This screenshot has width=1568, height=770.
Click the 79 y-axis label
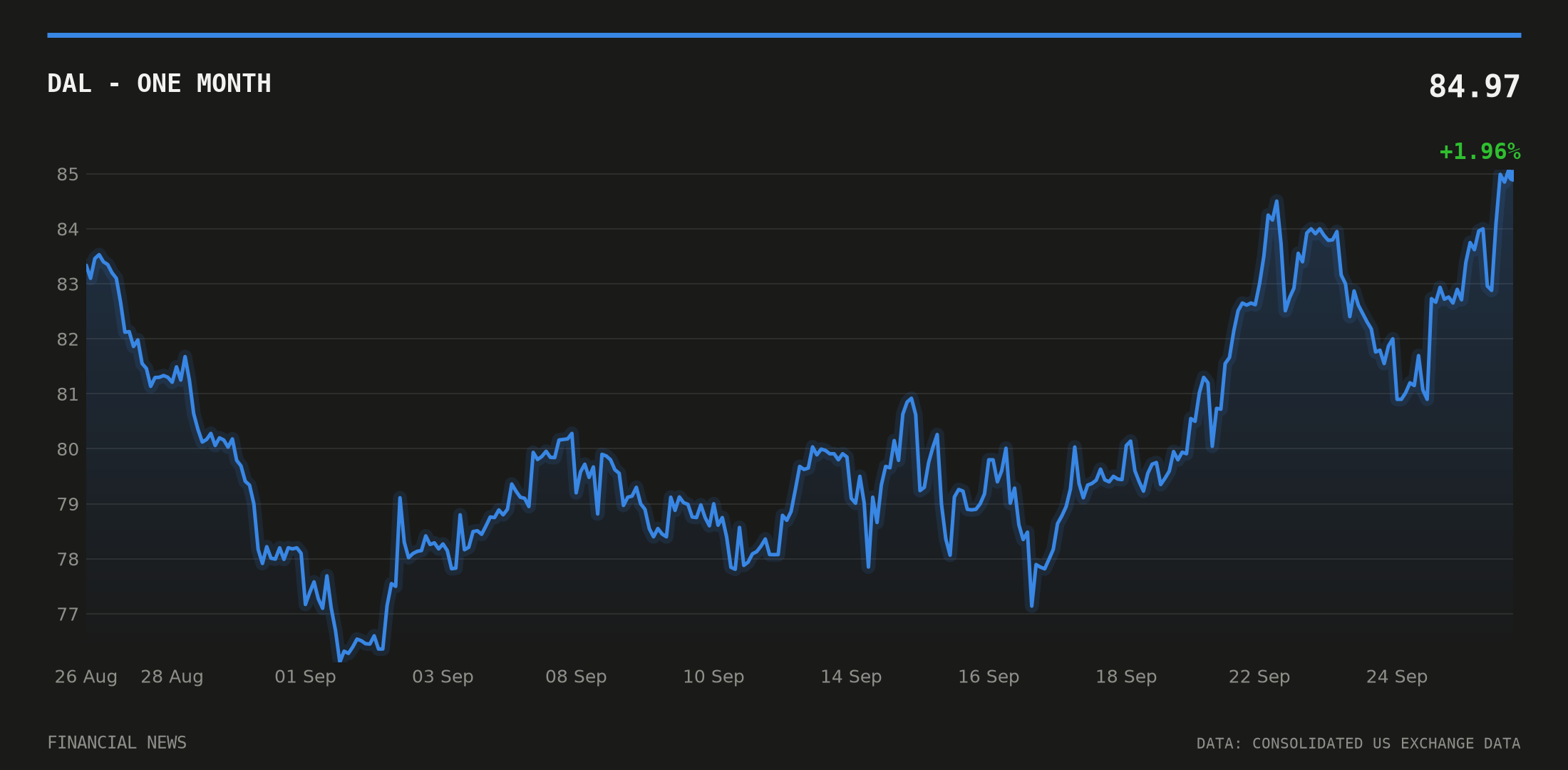pyautogui.click(x=68, y=505)
